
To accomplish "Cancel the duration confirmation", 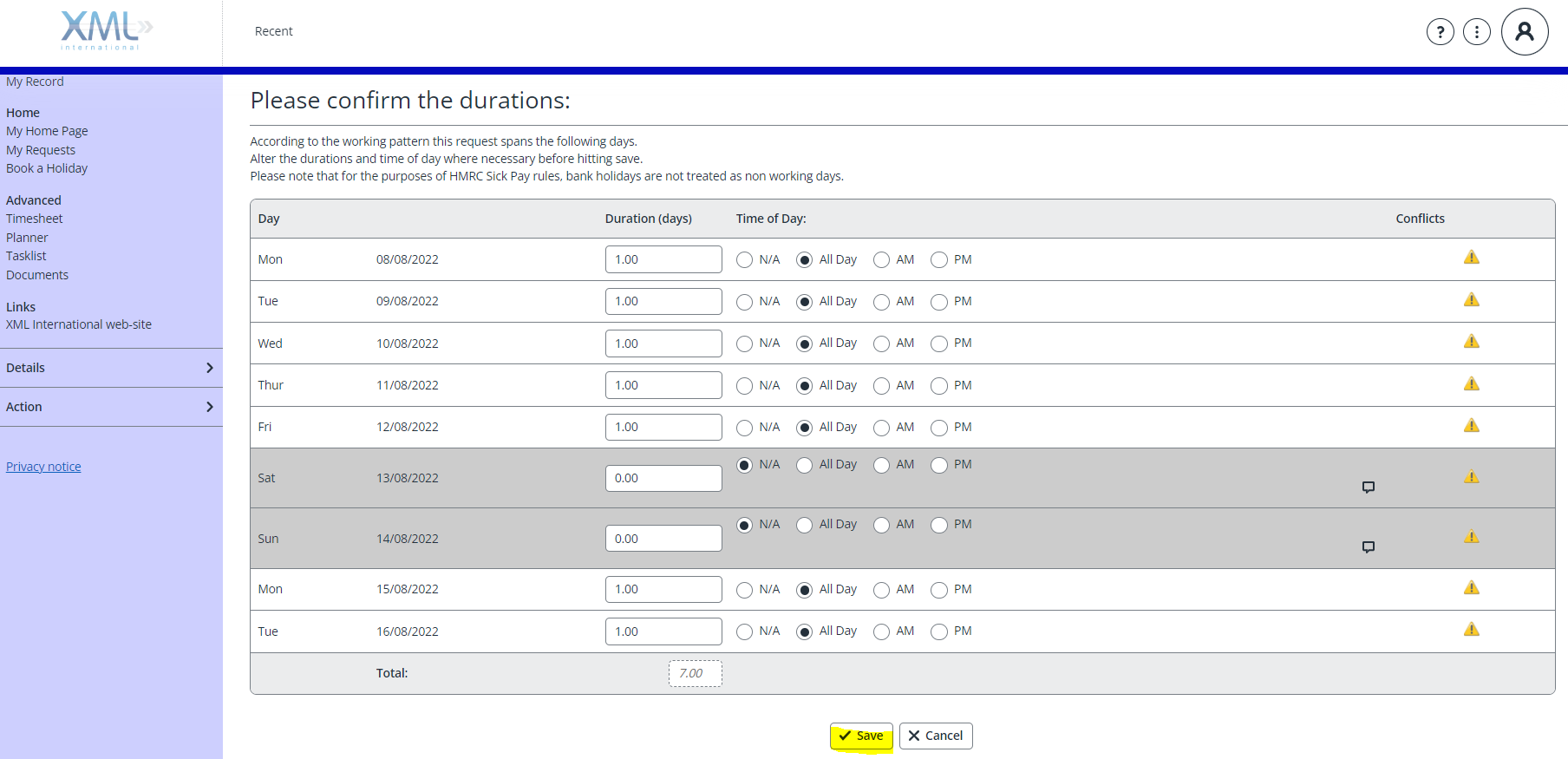I will tap(936, 736).
